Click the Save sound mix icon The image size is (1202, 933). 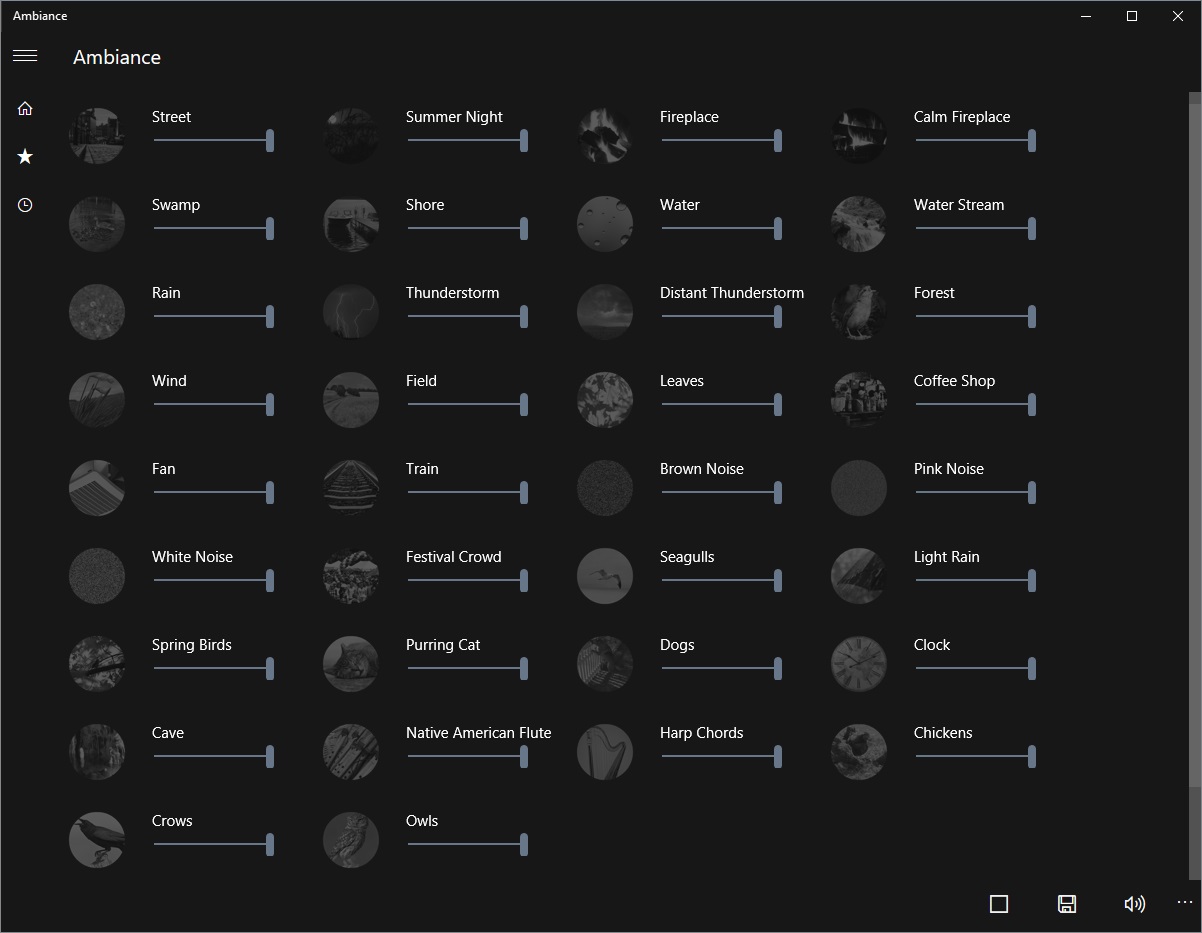tap(1066, 904)
